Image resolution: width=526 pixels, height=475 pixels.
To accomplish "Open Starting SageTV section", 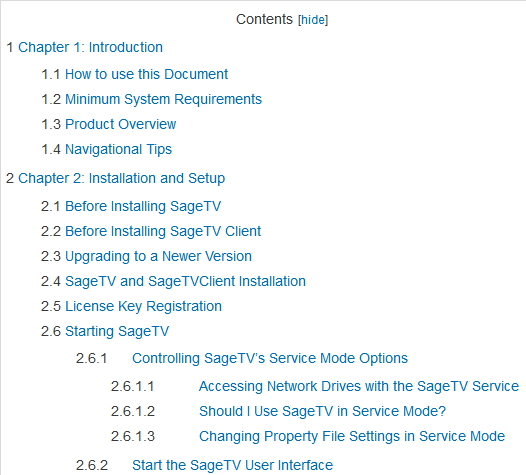I will (x=117, y=331).
